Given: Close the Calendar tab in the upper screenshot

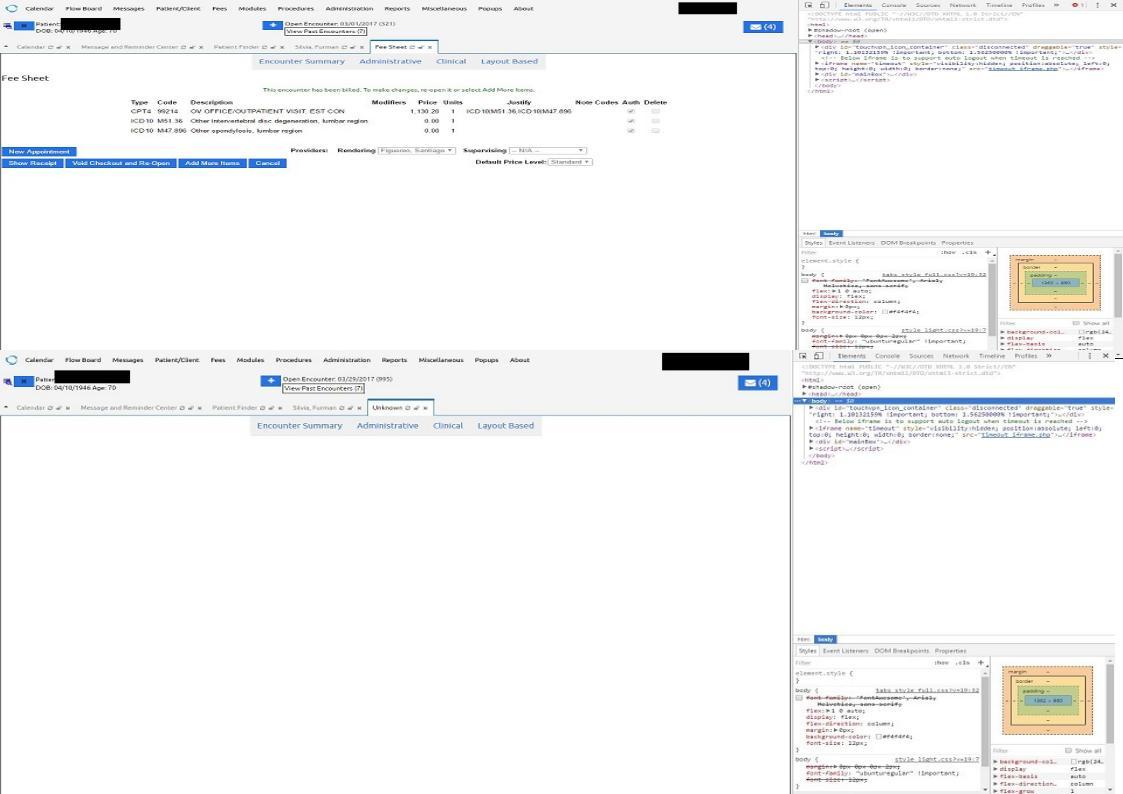Looking at the screenshot, I should pyautogui.click(x=68, y=47).
